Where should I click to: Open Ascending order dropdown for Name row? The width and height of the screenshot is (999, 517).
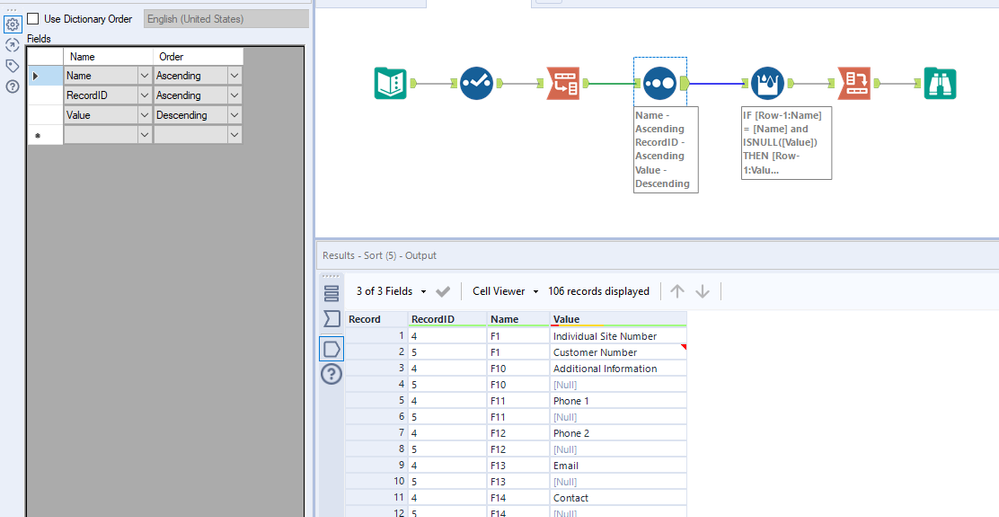pyautogui.click(x=234, y=75)
